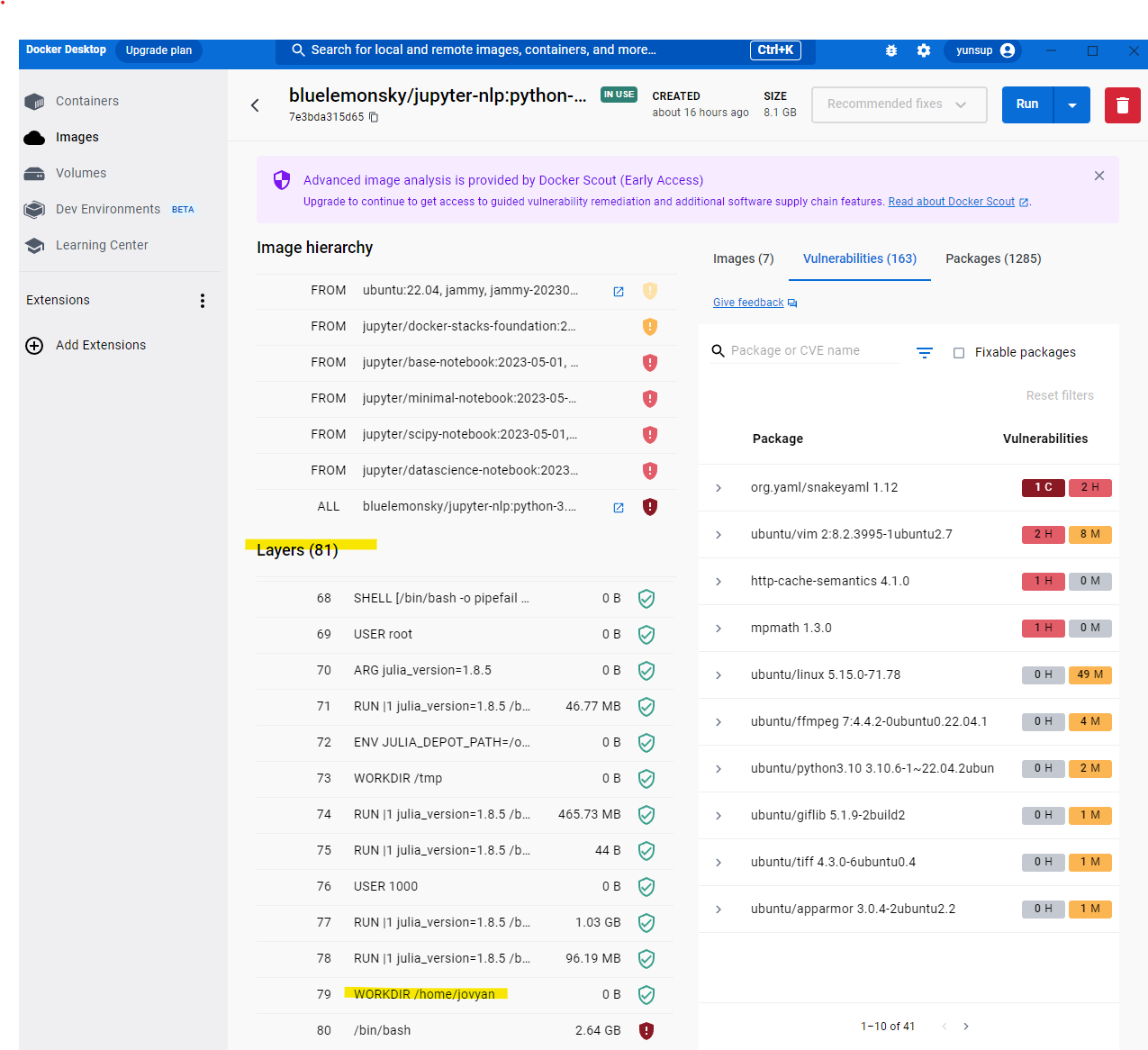Click search magnifier in package filter

[719, 350]
